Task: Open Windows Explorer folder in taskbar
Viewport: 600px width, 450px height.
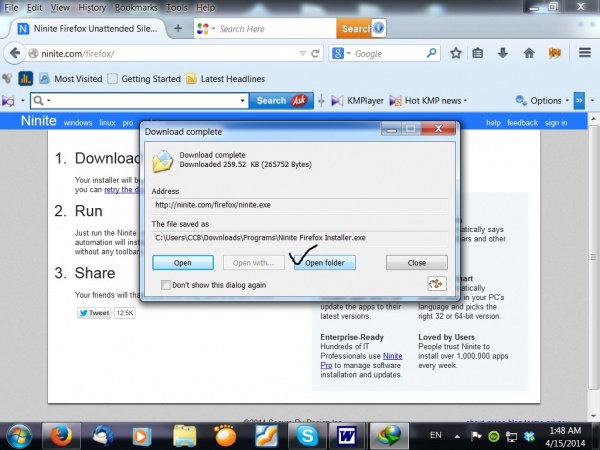Action: (x=184, y=436)
